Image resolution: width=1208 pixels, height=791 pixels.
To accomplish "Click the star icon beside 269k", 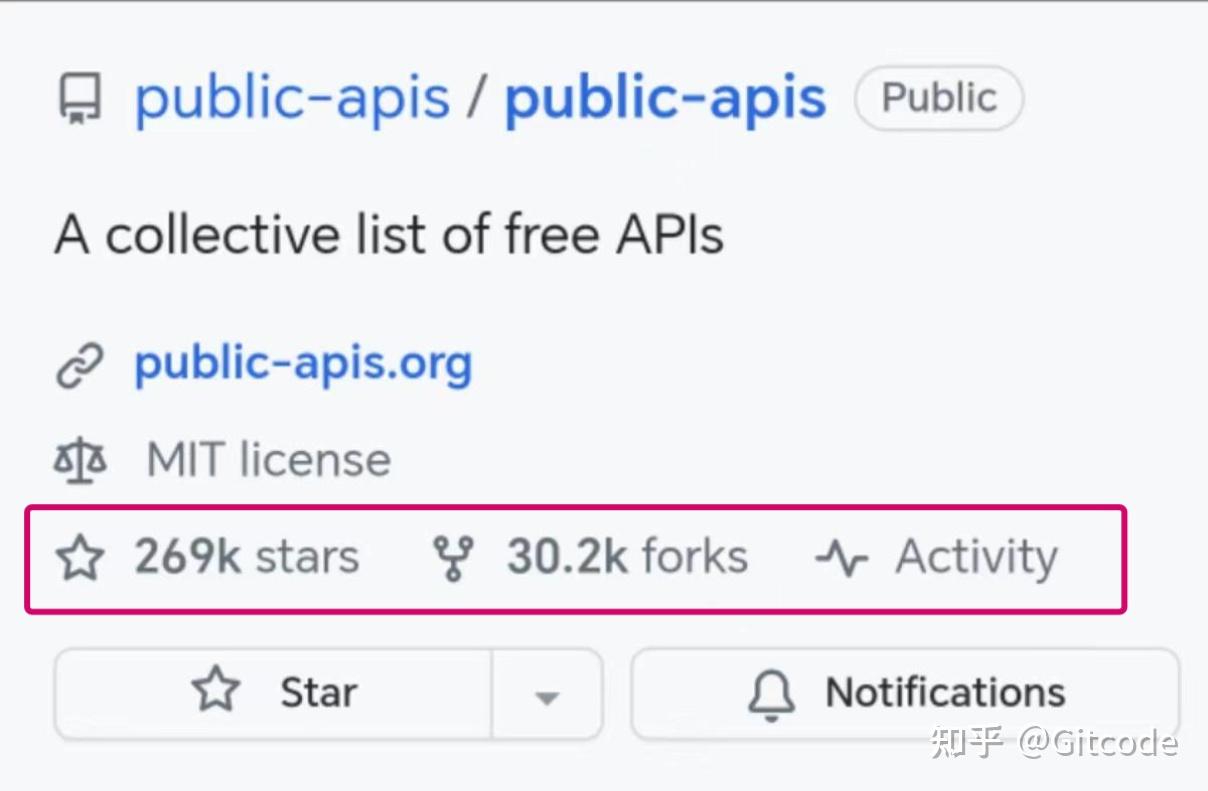I will point(80,558).
